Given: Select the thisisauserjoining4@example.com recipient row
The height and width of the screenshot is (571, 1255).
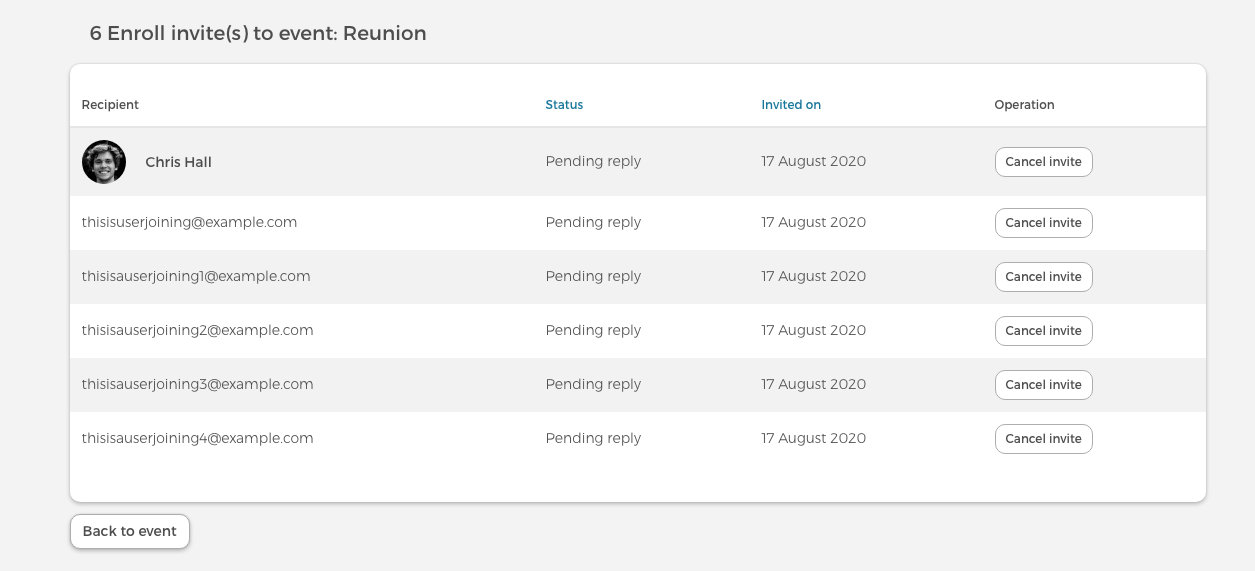Looking at the screenshot, I should (197, 439).
